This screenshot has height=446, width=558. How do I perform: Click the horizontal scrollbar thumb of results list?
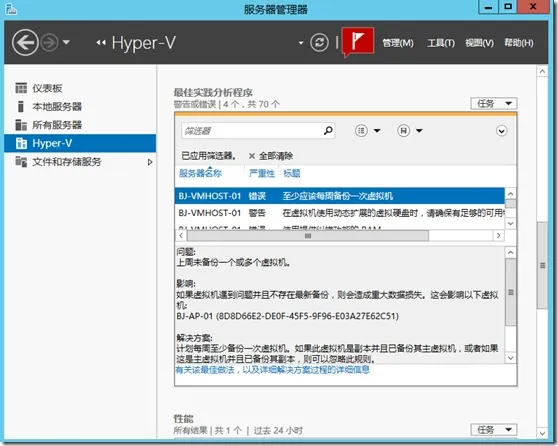(x=308, y=236)
